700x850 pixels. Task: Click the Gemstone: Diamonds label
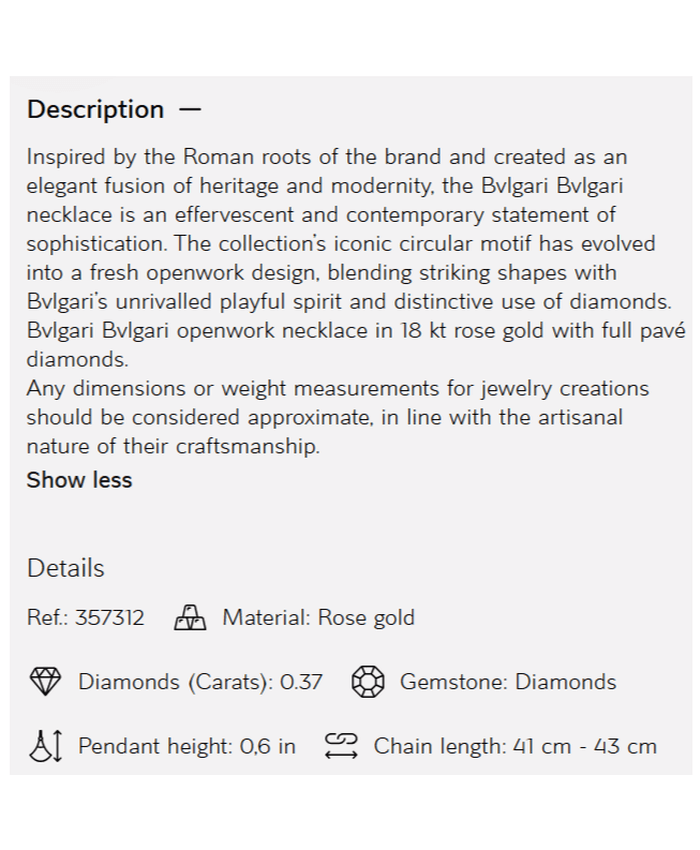[x=508, y=682]
